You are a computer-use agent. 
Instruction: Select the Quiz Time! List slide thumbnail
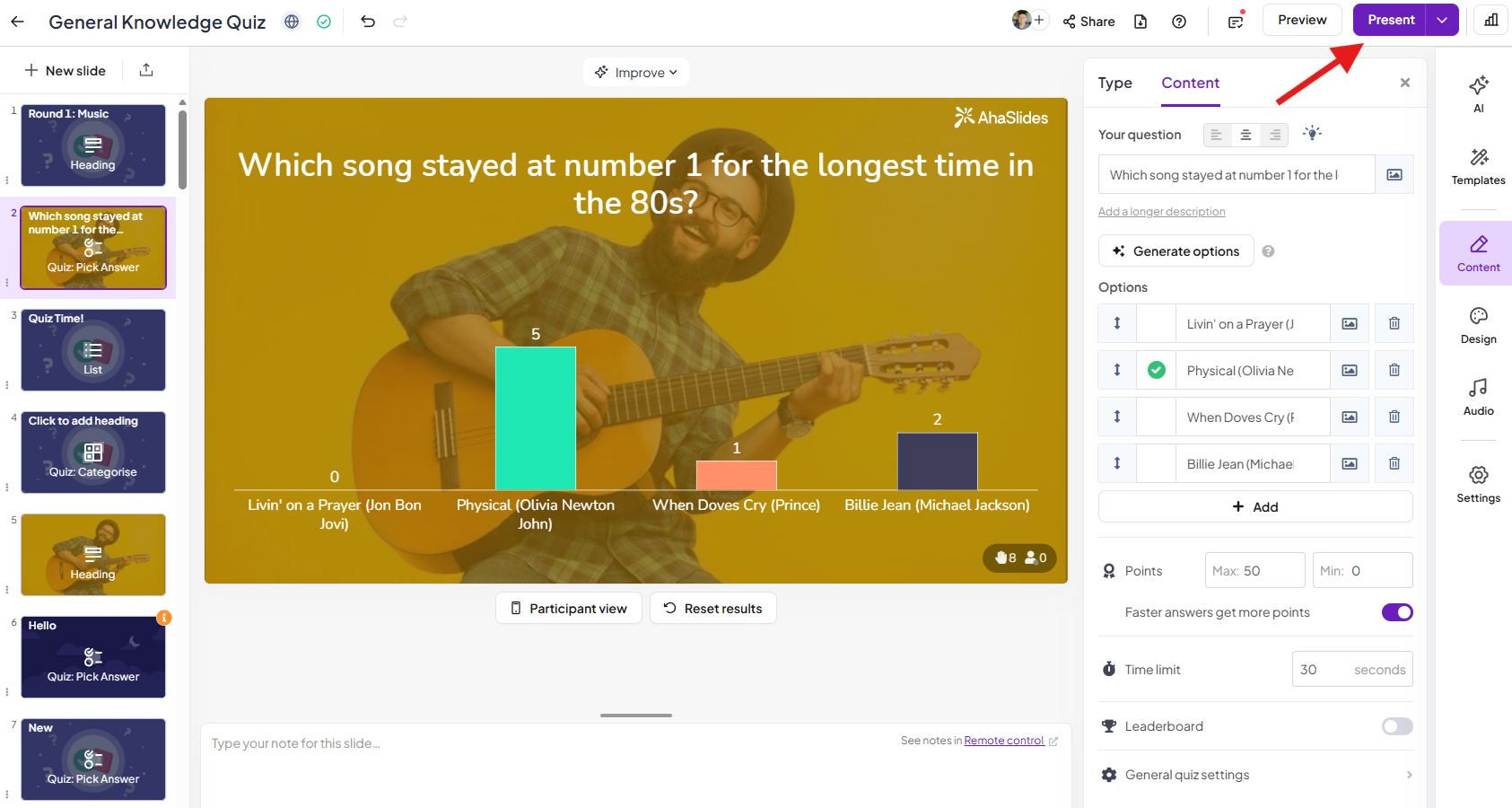93,350
